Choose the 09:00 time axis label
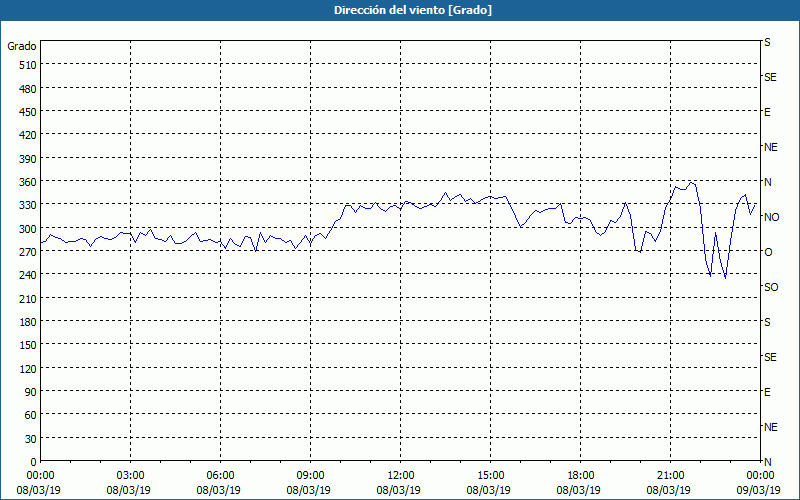This screenshot has height=500, width=800. point(310,476)
